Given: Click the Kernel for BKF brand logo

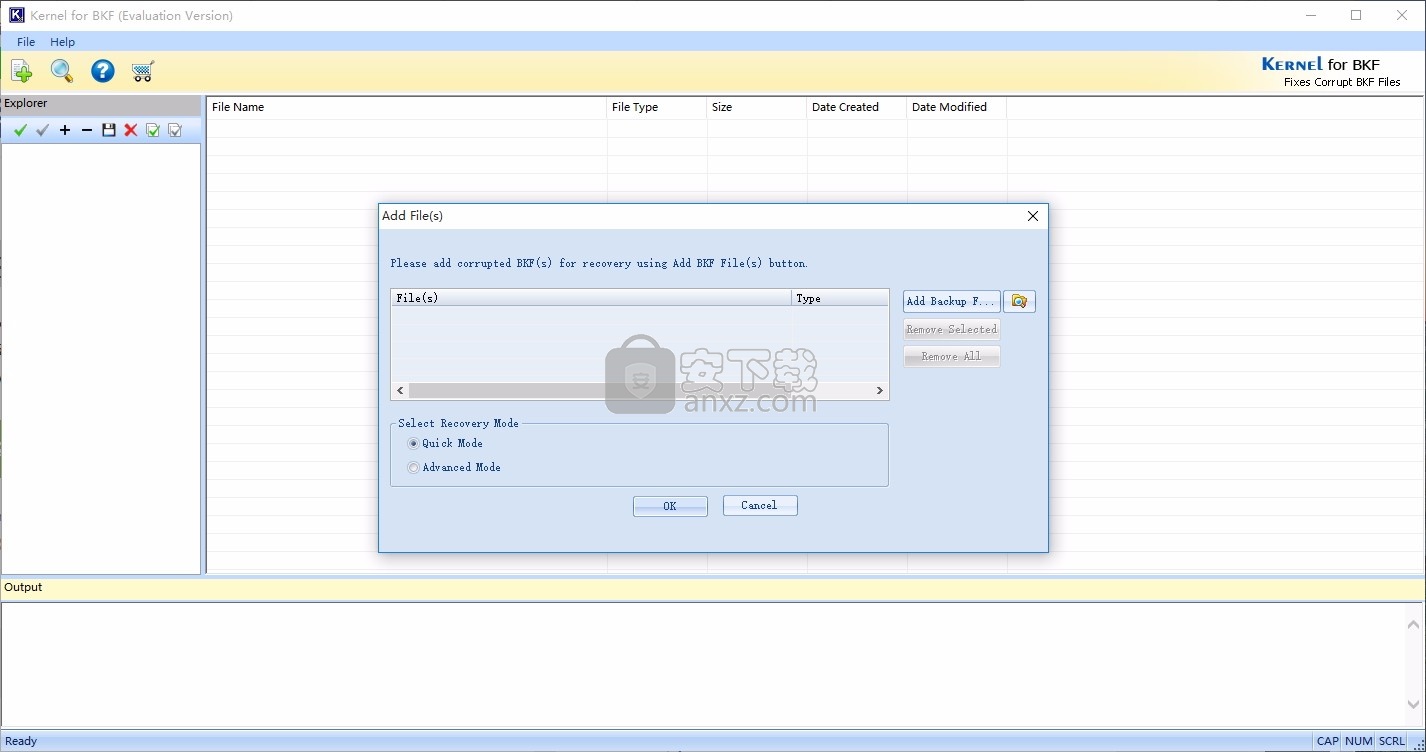Looking at the screenshot, I should (x=1331, y=72).
